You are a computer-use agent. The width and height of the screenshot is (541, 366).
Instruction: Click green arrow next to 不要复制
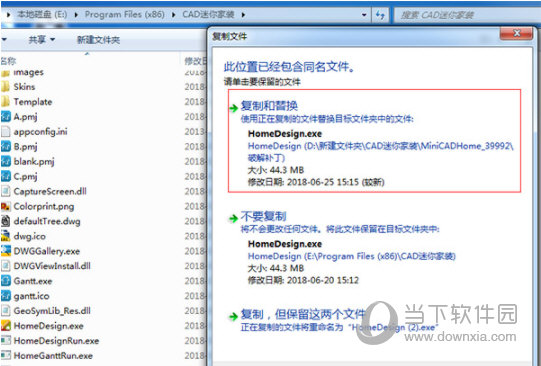(x=234, y=218)
